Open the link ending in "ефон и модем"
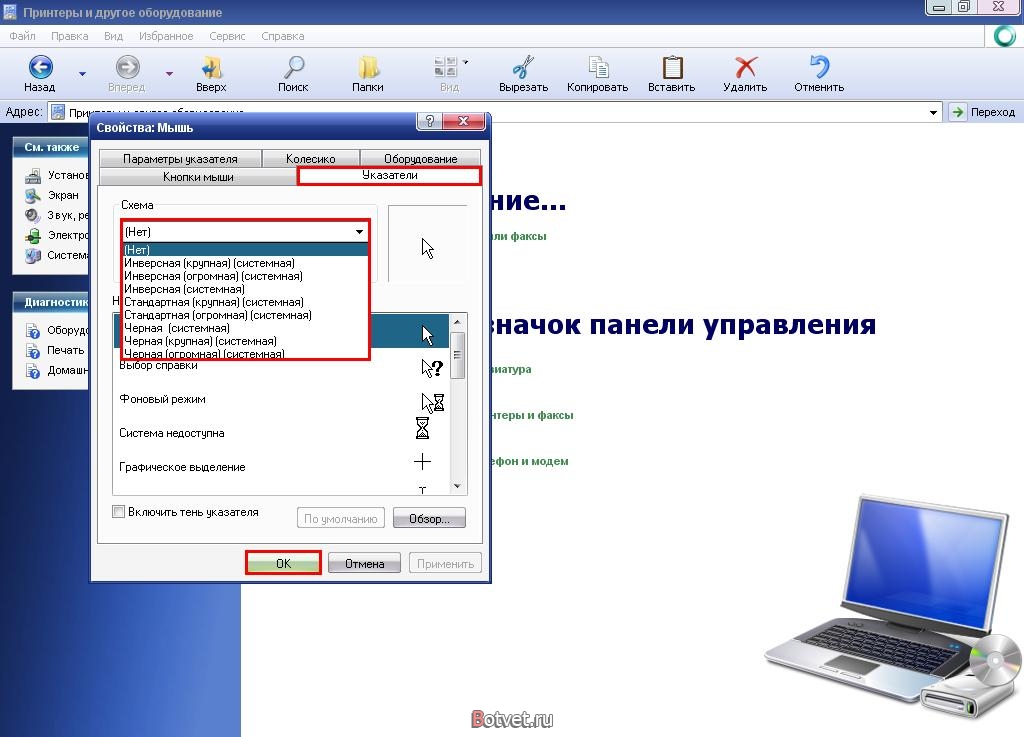 [530, 462]
